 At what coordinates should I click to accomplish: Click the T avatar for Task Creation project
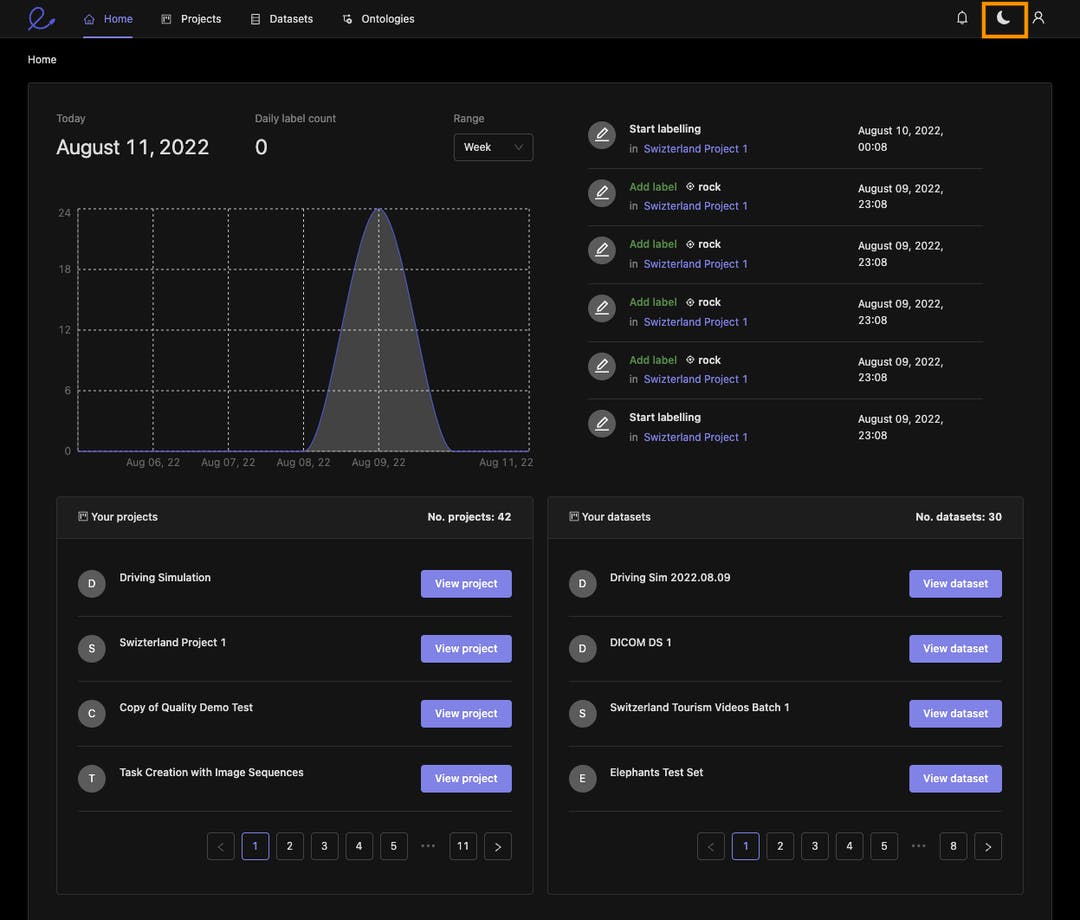point(92,779)
